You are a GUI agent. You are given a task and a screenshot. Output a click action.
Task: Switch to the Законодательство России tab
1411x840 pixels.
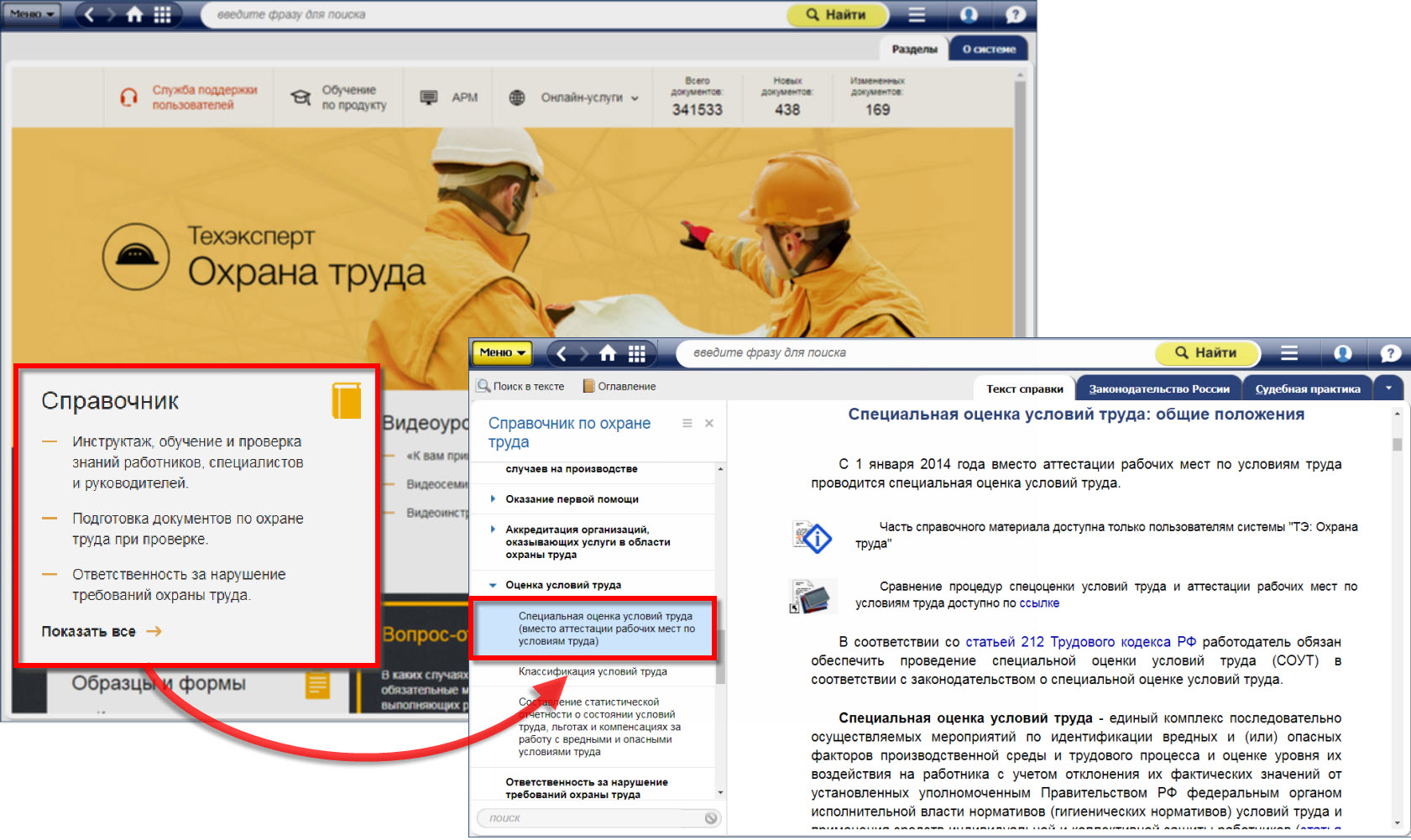pos(1158,389)
